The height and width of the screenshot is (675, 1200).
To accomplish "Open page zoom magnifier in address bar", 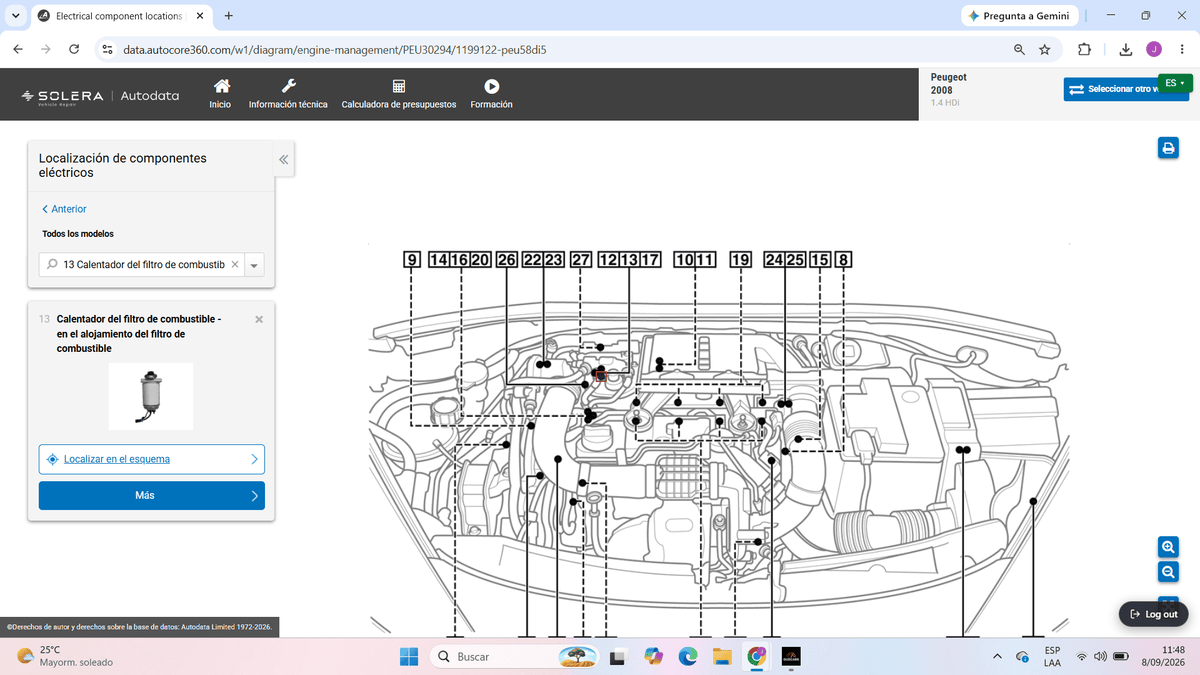I will (1019, 50).
